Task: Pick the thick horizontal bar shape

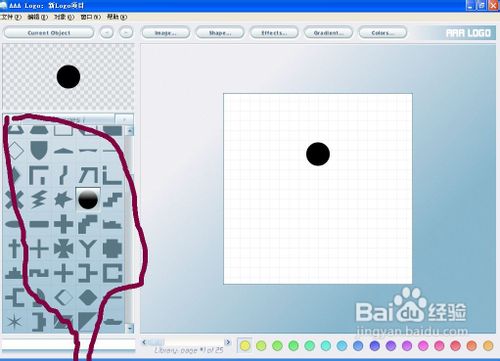Action: coord(39,224)
